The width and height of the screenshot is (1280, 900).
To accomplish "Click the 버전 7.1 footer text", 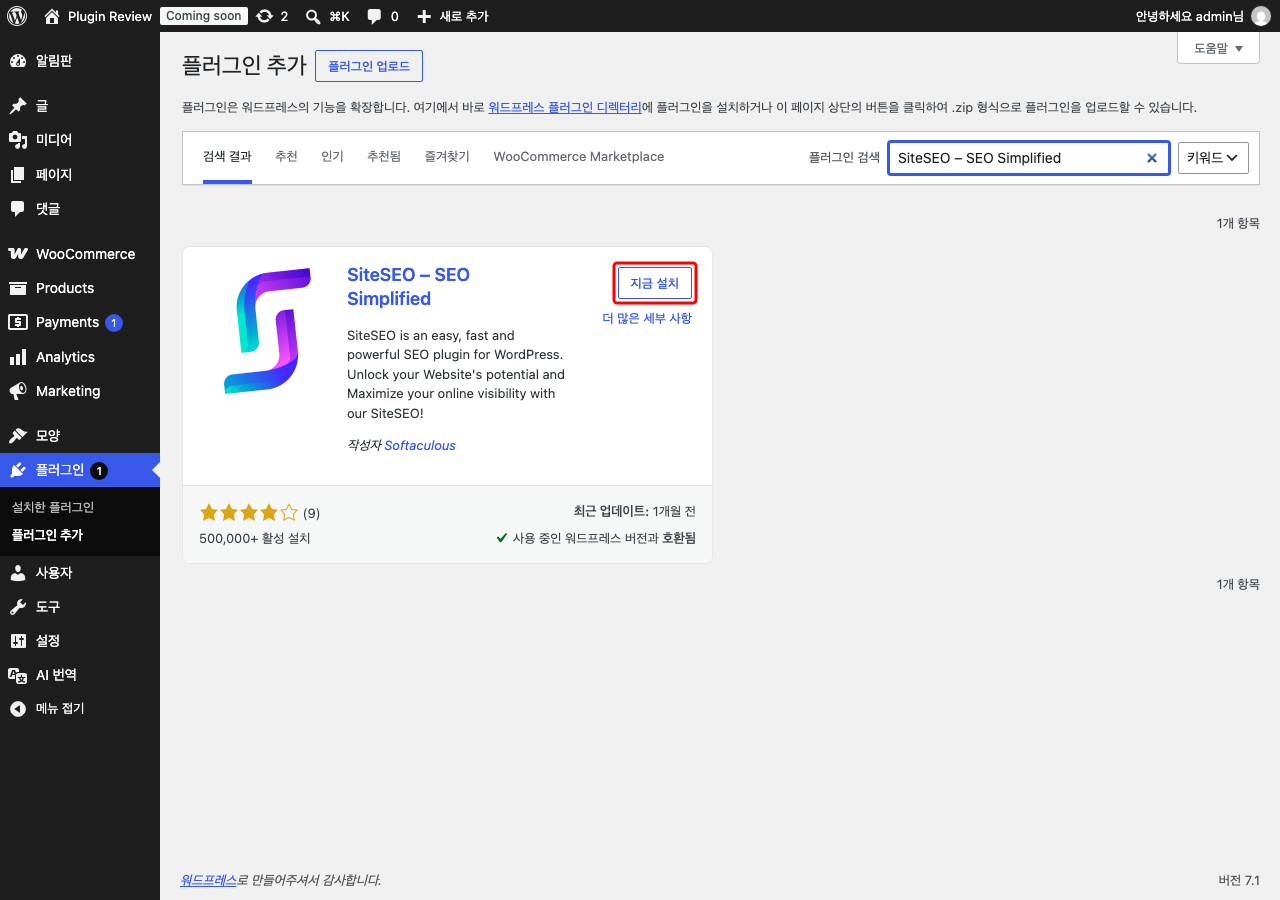I will coord(1239,880).
